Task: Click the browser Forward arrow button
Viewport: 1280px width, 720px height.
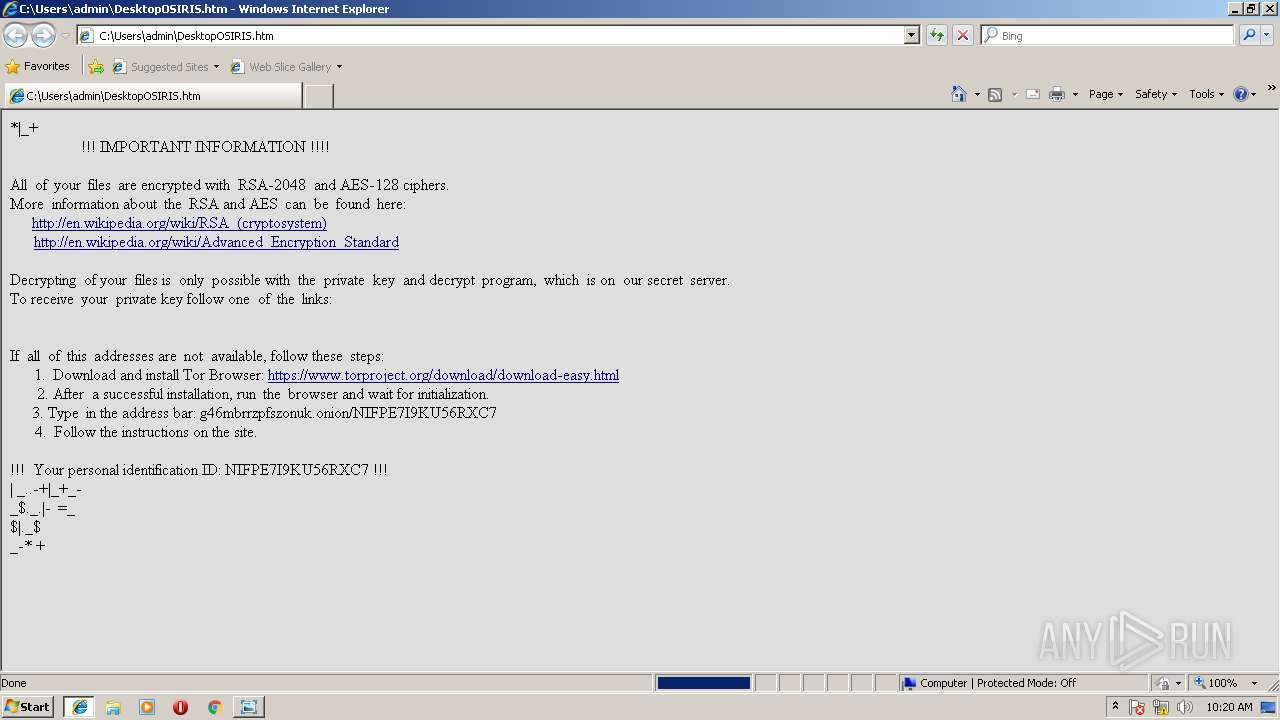Action: 43,35
